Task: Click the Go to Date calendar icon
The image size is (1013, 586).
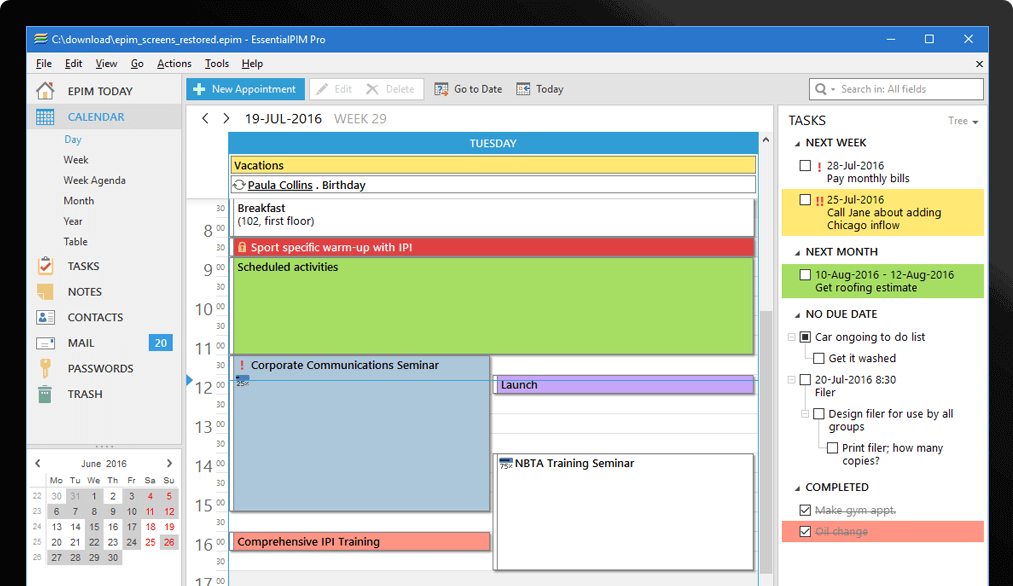Action: 441,89
